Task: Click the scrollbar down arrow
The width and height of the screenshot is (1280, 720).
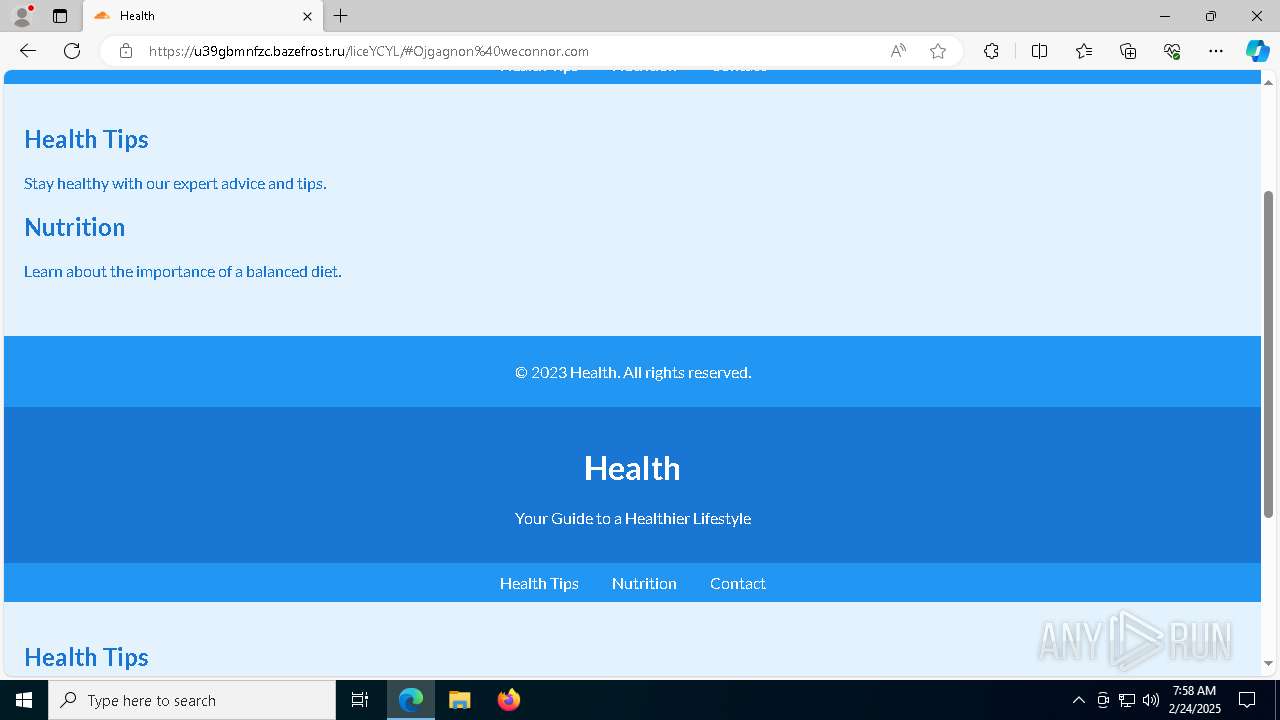Action: pyautogui.click(x=1269, y=663)
